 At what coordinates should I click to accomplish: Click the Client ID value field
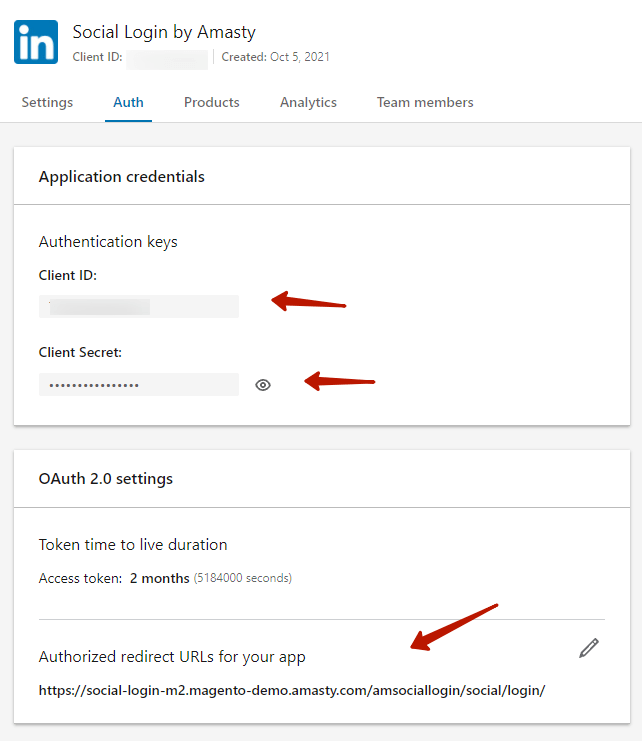(x=139, y=307)
